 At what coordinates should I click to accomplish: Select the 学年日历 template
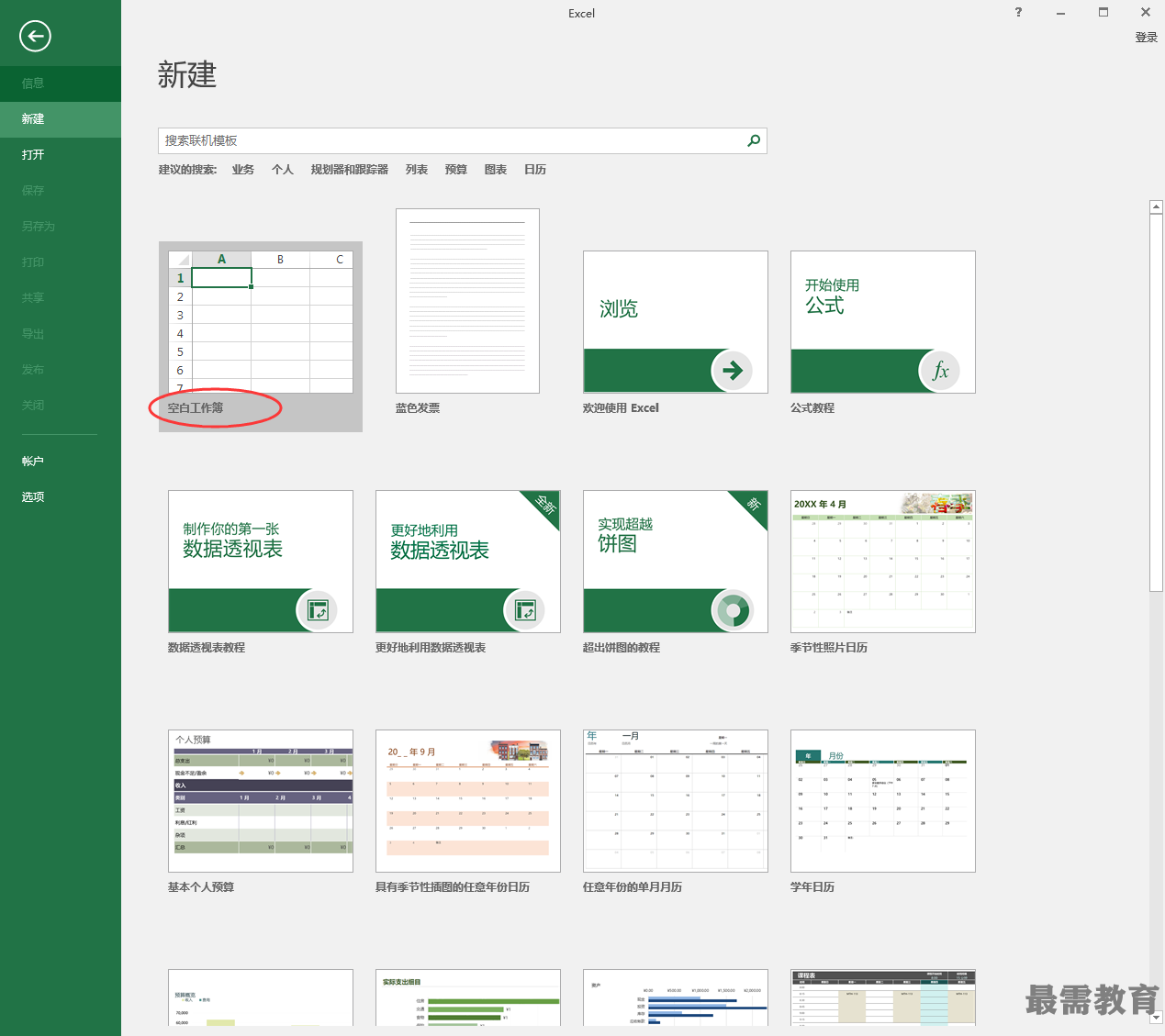click(x=883, y=801)
